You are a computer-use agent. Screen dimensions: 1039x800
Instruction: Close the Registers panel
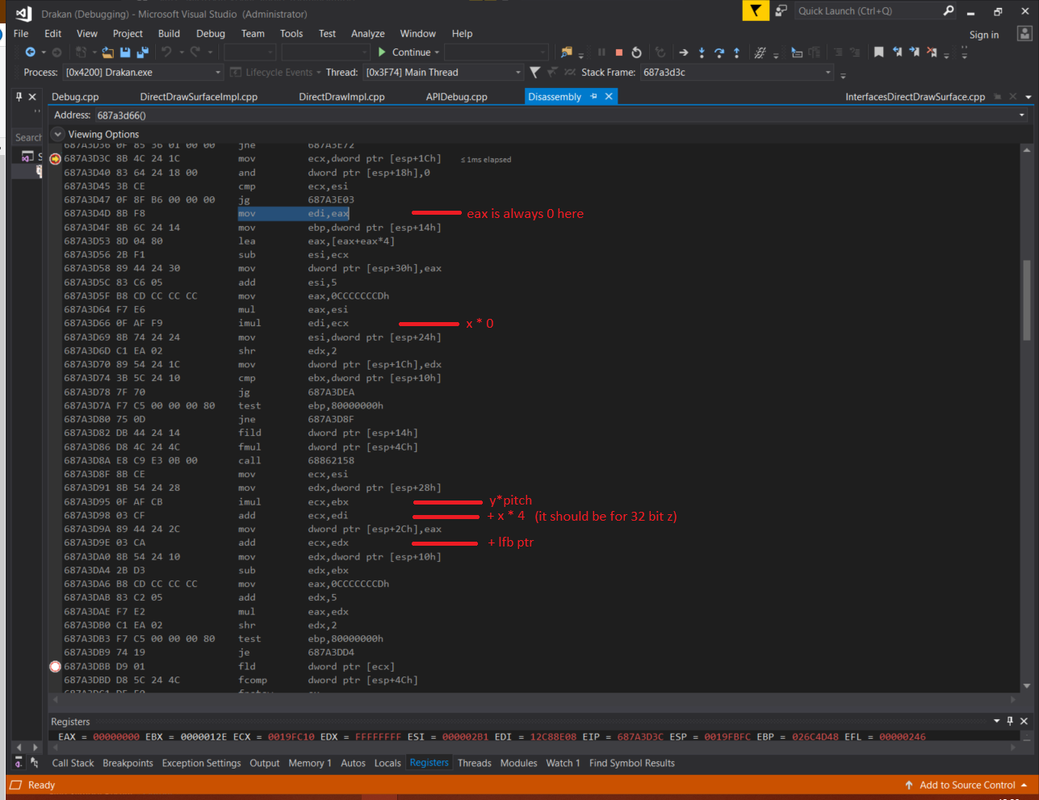tap(1024, 721)
